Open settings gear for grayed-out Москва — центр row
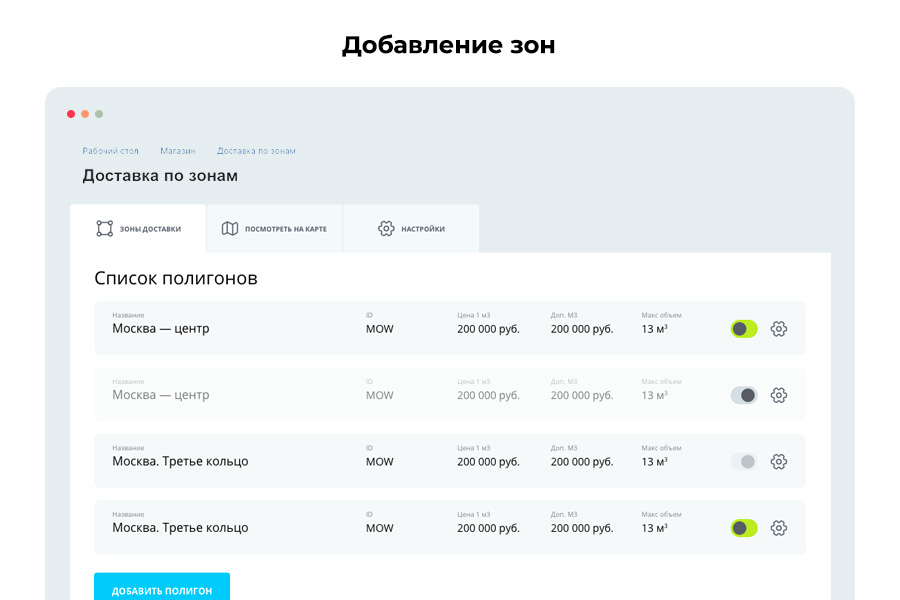This screenshot has width=900, height=600. [x=778, y=394]
